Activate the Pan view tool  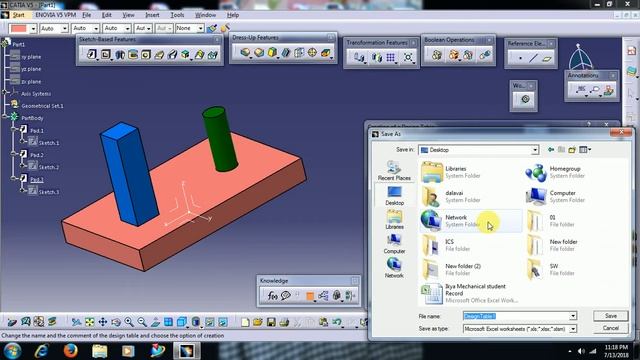pos(102,322)
